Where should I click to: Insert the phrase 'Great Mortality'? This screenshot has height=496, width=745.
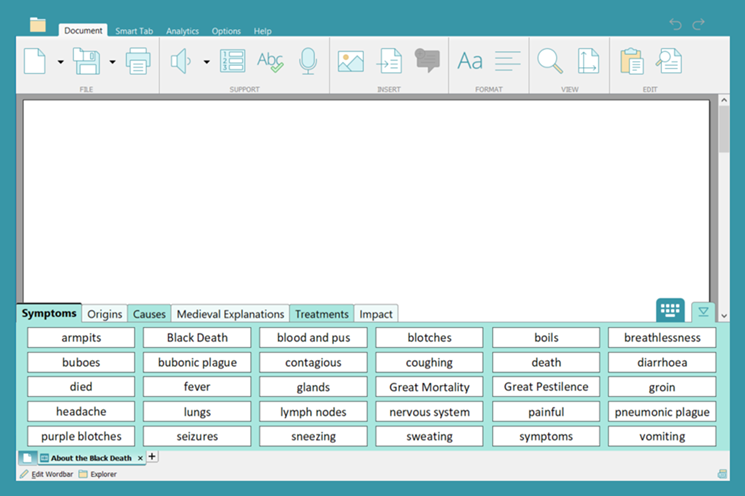click(x=430, y=387)
